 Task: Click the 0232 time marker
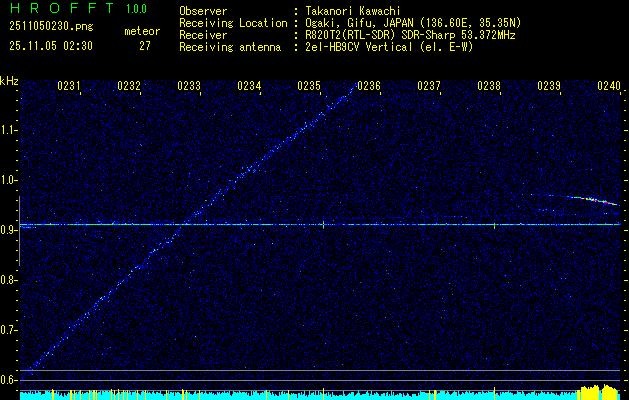pyautogui.click(x=129, y=86)
